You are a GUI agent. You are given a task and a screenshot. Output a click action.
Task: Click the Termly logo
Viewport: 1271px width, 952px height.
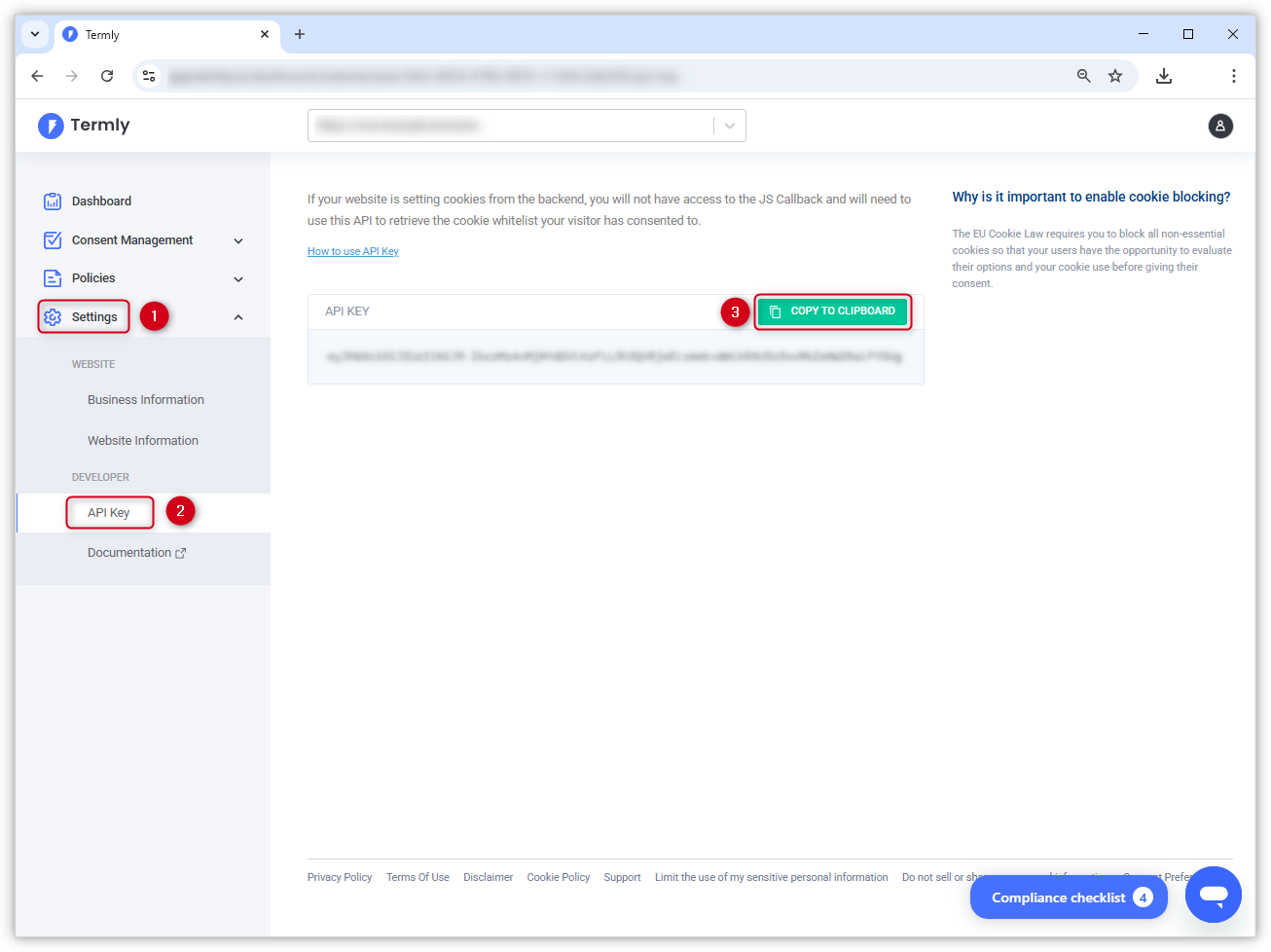tap(83, 125)
